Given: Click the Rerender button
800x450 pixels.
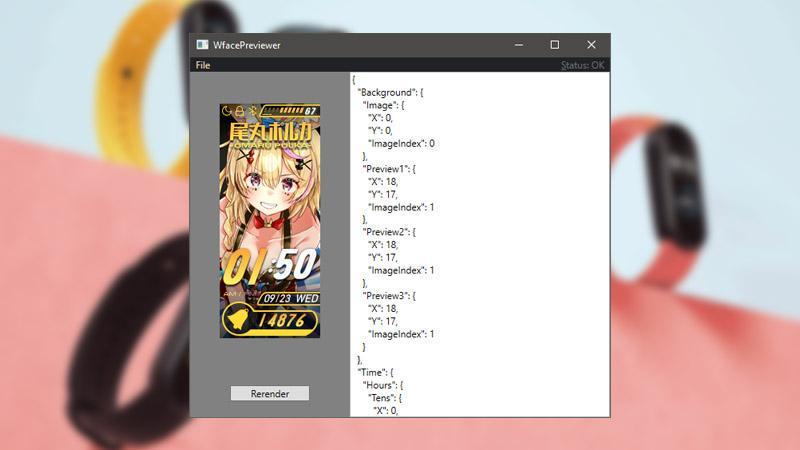Looking at the screenshot, I should [x=269, y=393].
